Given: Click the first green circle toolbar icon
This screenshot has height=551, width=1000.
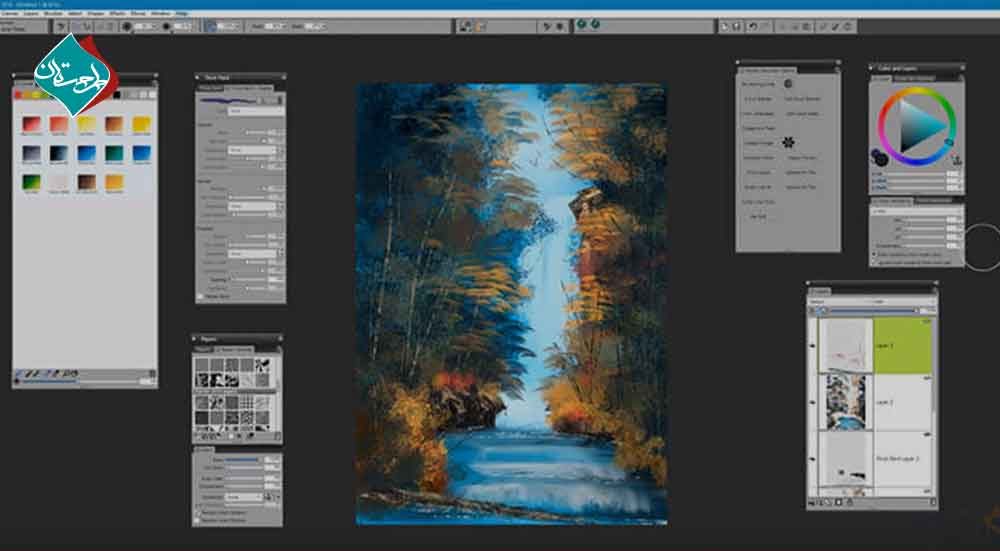Looking at the screenshot, I should [x=582, y=24].
